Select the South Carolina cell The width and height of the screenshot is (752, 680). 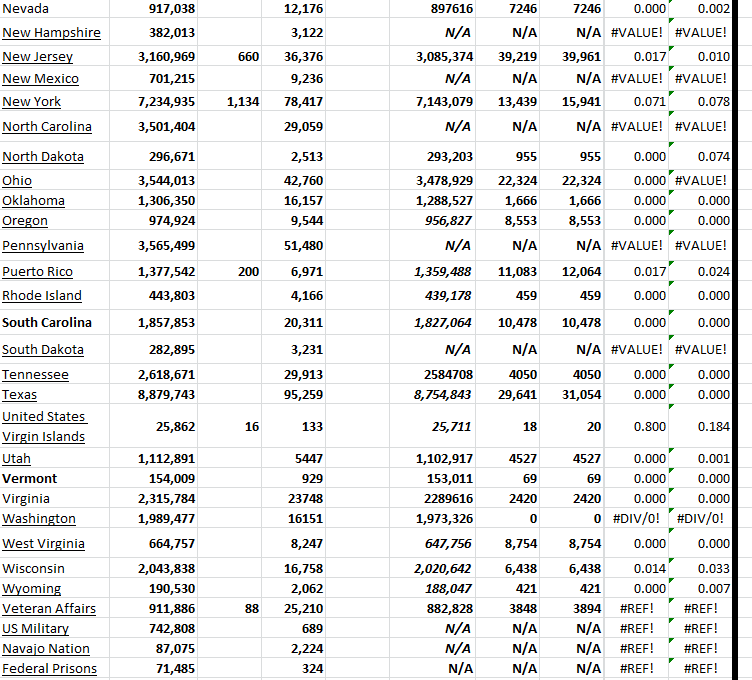tap(55, 322)
